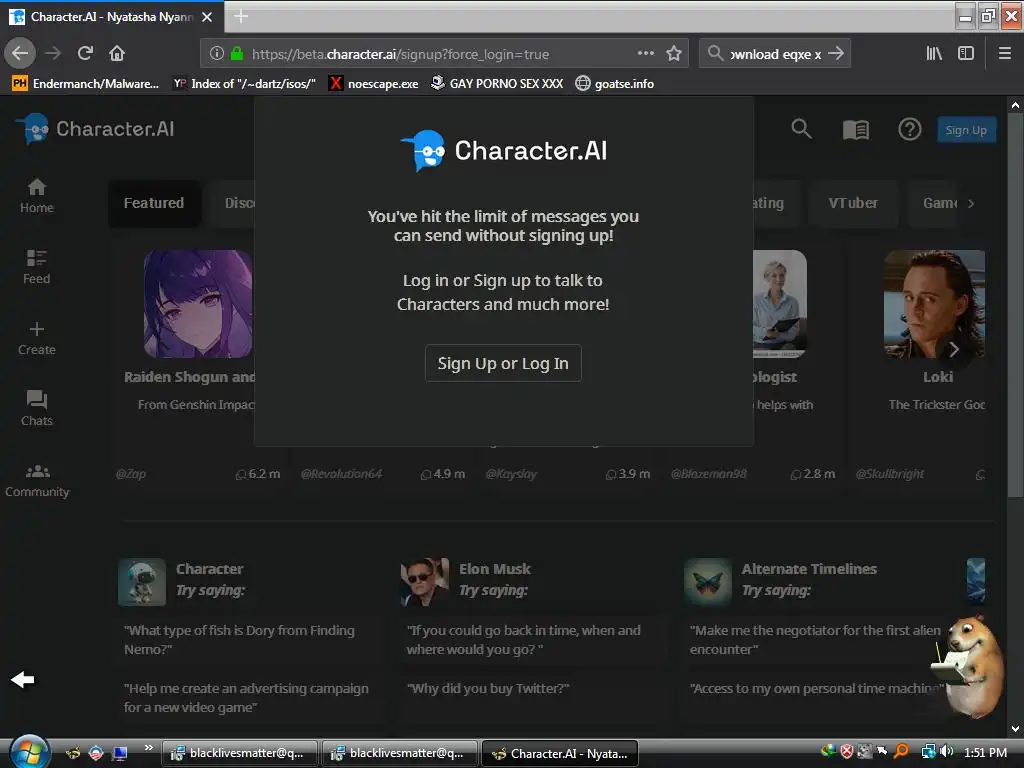Click the browser forward arrow

pyautogui.click(x=53, y=53)
